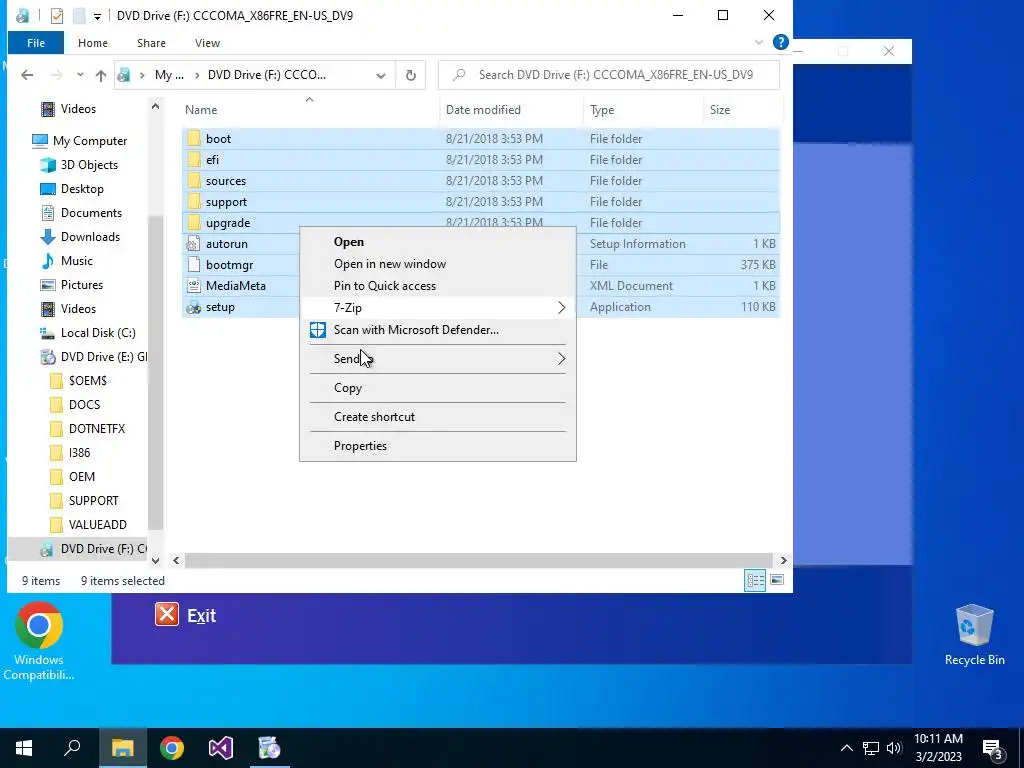Open 3D Objects in the sidebar
The width and height of the screenshot is (1024, 768).
click(x=89, y=165)
